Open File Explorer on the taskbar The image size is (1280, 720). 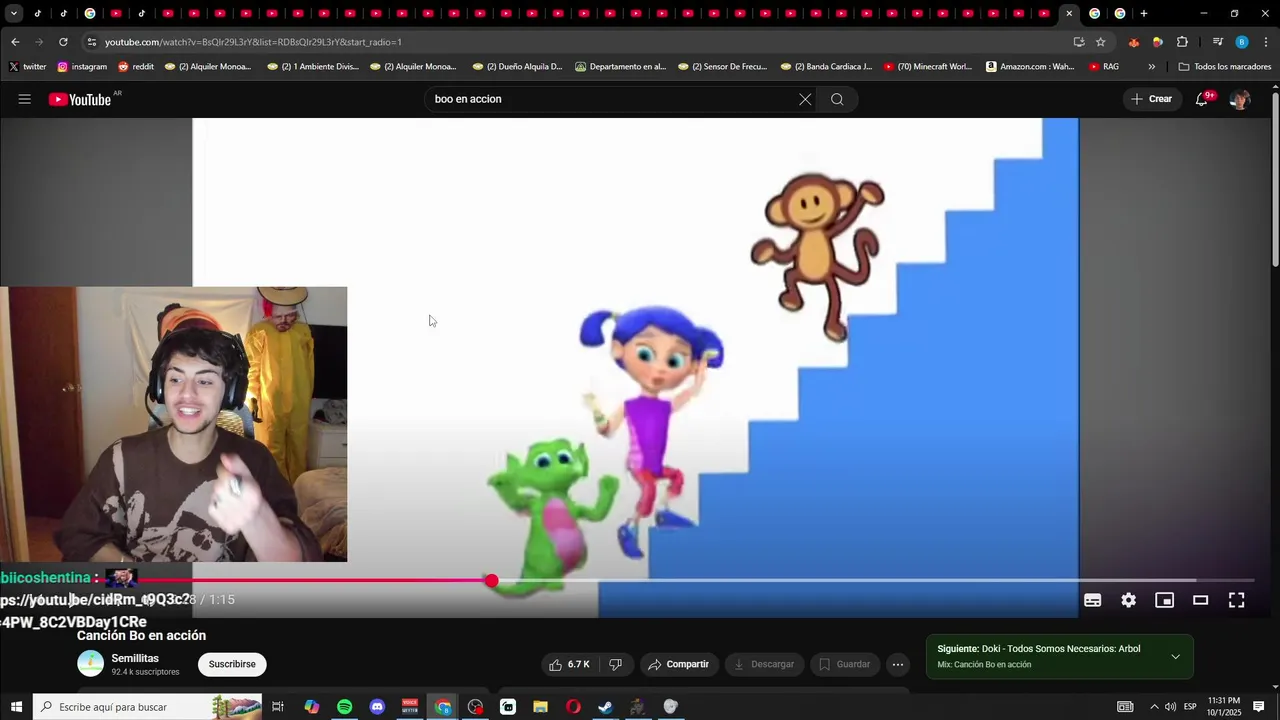pyautogui.click(x=540, y=707)
